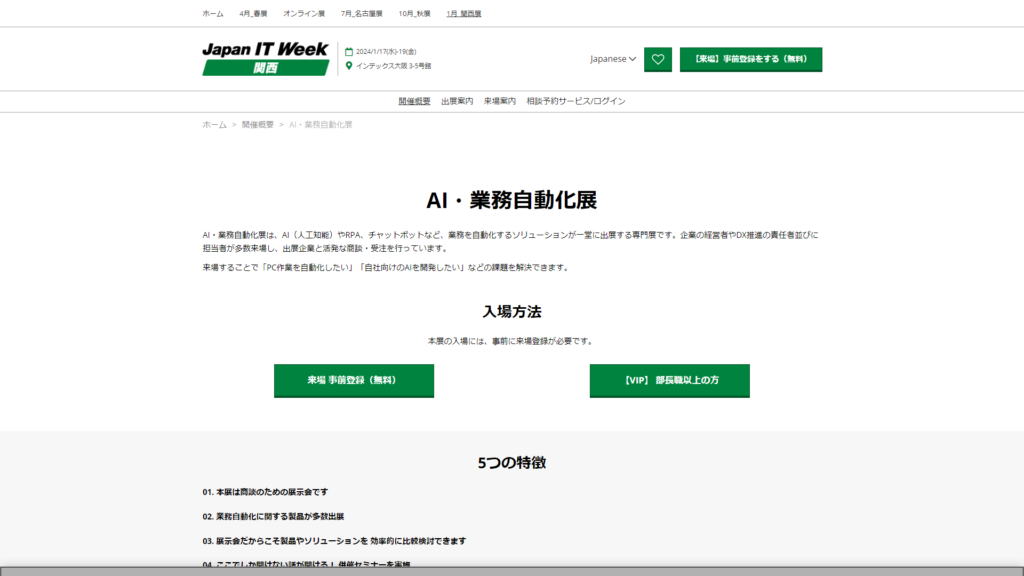Image resolution: width=1024 pixels, height=576 pixels.
Task: Click the main heading AI・業務自動化展
Action: click(x=512, y=200)
